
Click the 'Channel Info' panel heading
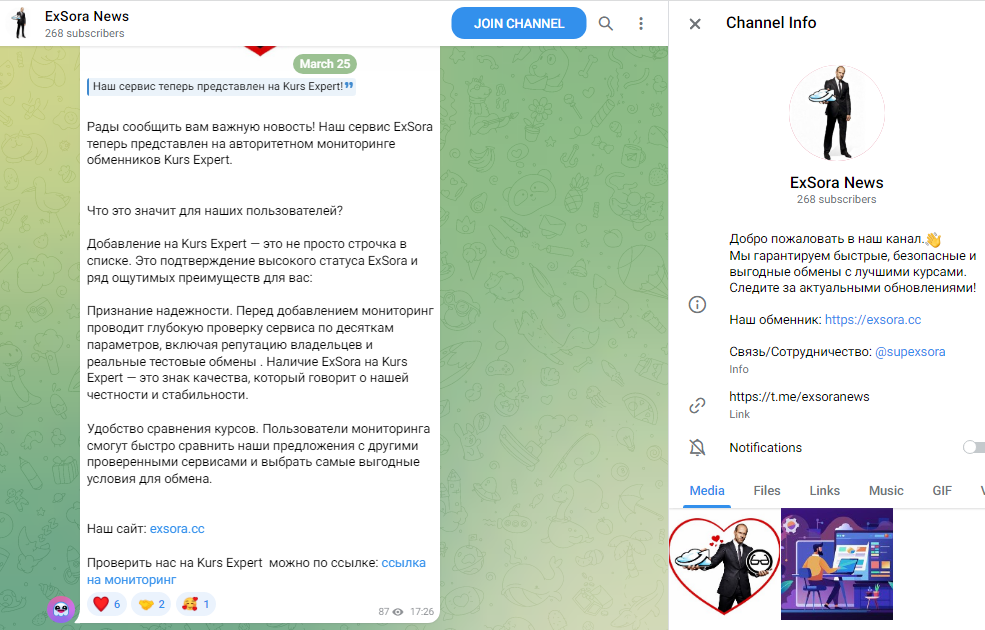pyautogui.click(x=771, y=23)
